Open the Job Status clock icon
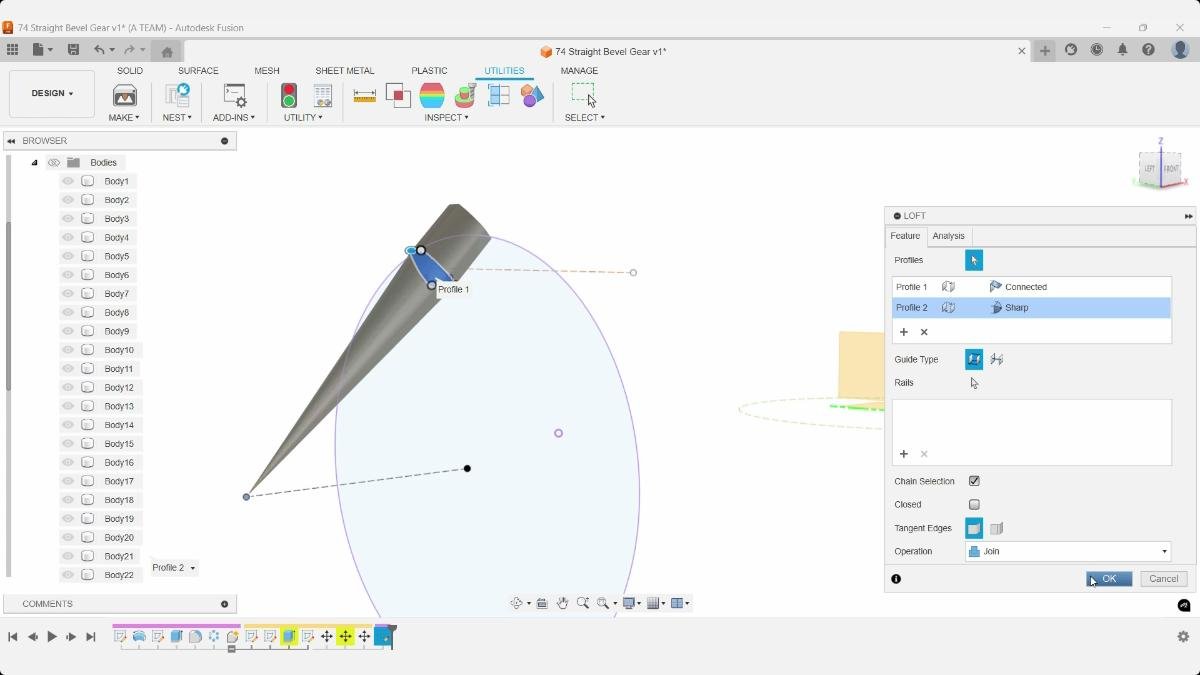Screen dimensions: 1200x675 pos(1097,50)
